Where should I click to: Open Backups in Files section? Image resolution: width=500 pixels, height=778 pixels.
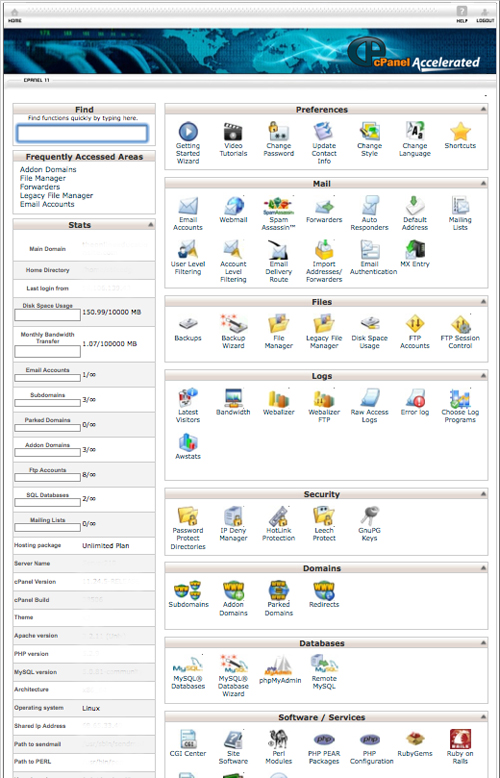[188, 324]
